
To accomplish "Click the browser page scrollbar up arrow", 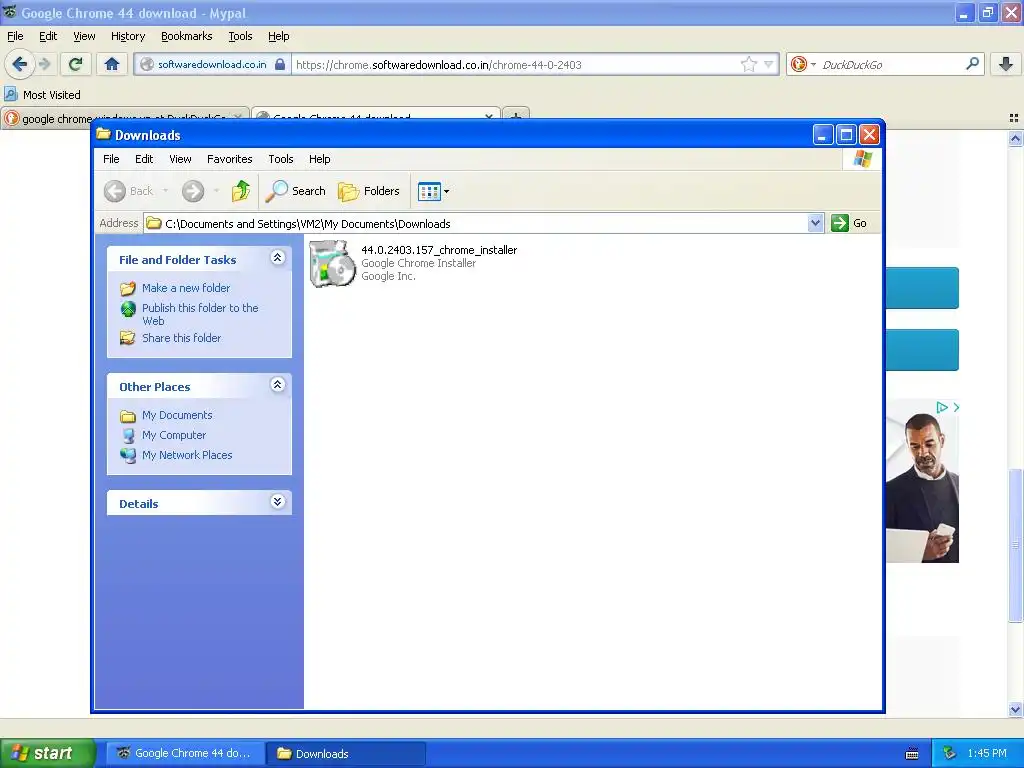I will coord(1015,138).
